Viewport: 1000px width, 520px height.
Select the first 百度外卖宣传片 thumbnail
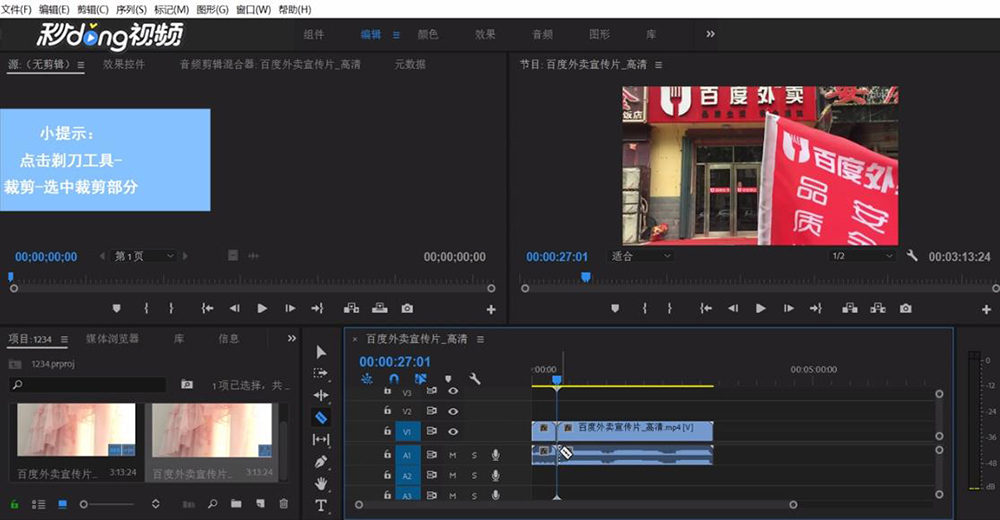click(77, 430)
